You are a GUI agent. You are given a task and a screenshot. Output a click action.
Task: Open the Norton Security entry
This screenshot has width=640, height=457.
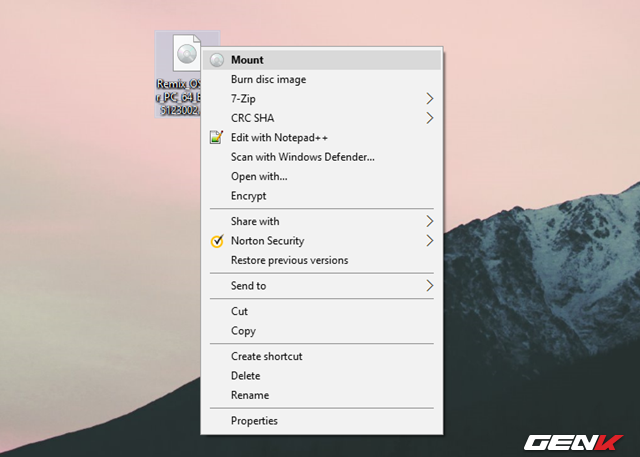coord(322,241)
